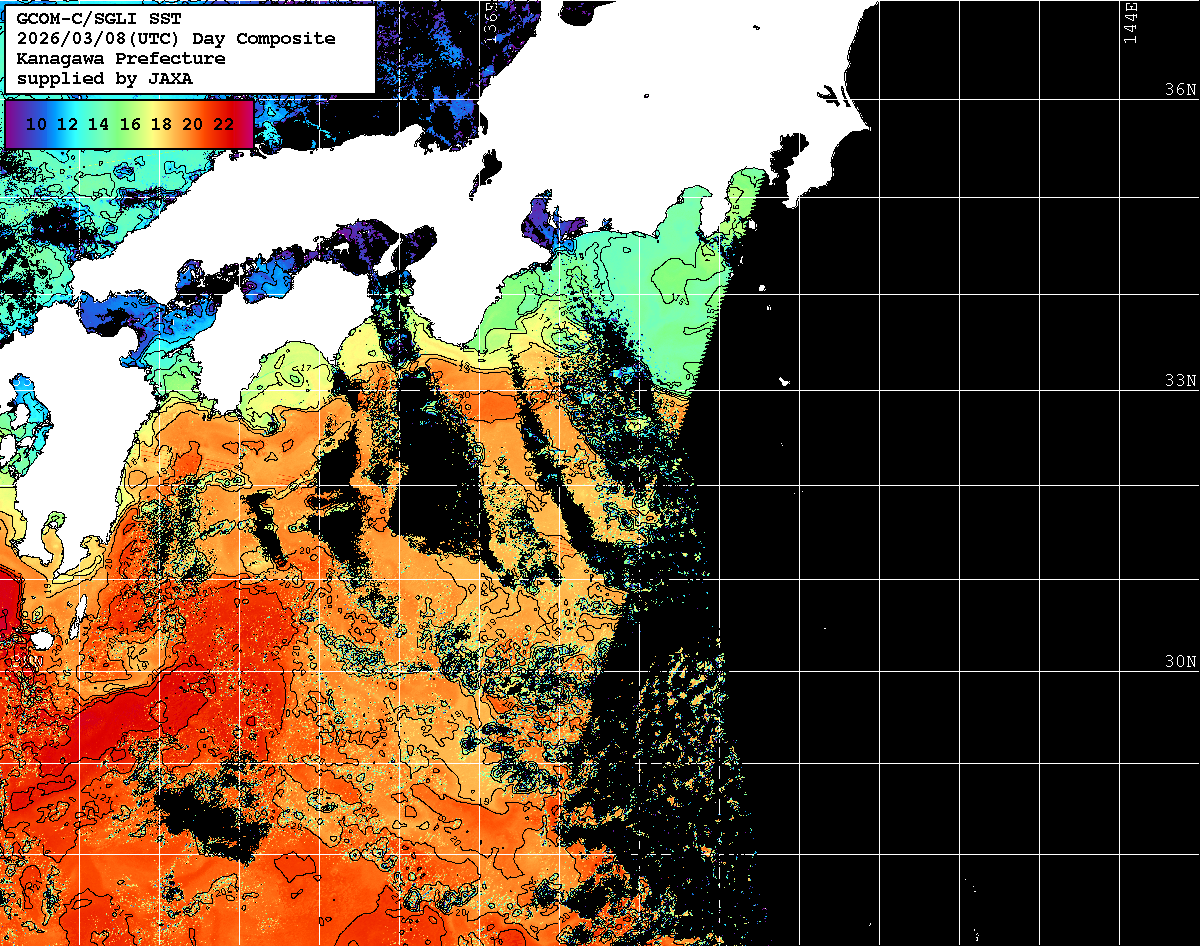1200x946 pixels.
Task: Click the 12 value on the color legend
Action: pos(67,124)
